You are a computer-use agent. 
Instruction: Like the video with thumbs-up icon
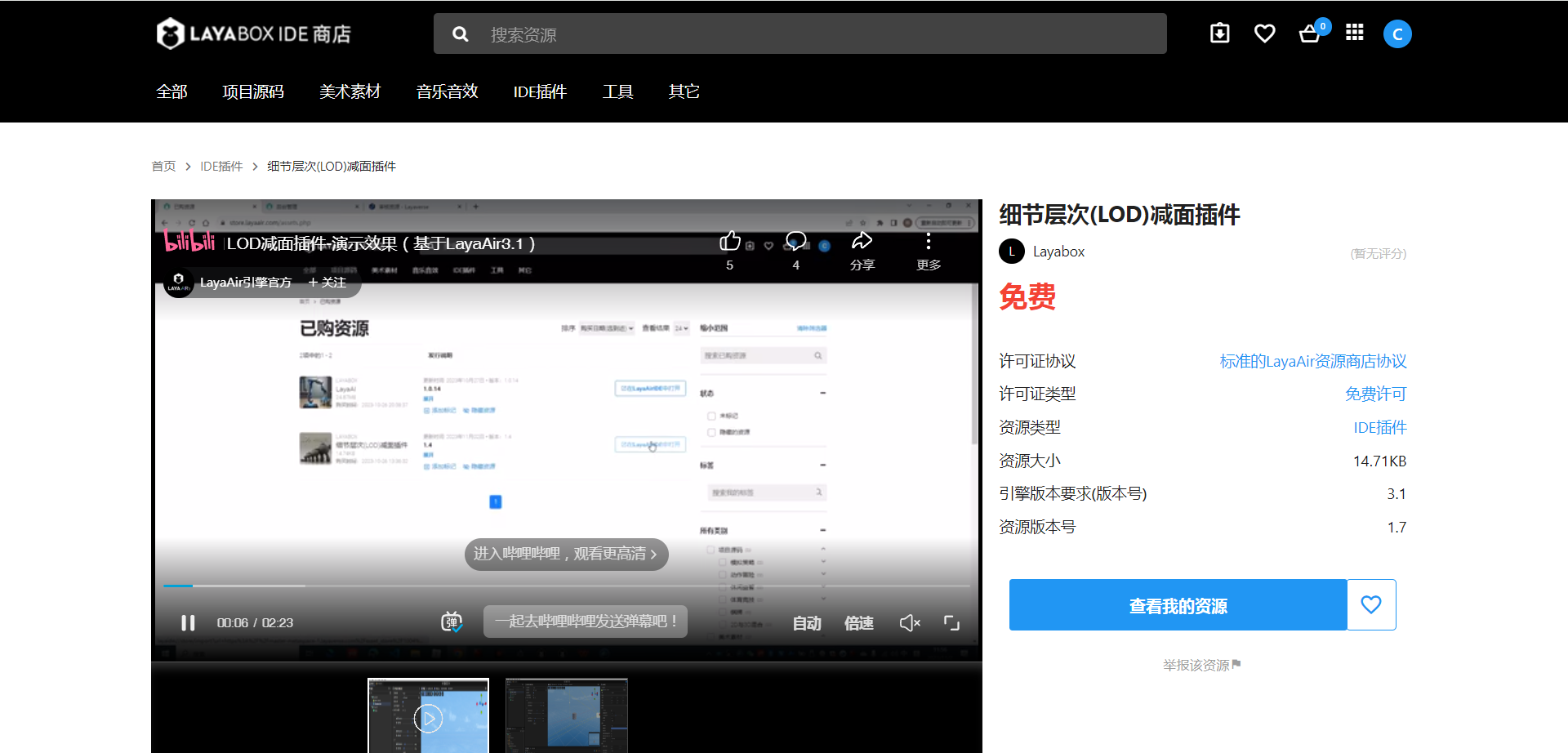729,242
